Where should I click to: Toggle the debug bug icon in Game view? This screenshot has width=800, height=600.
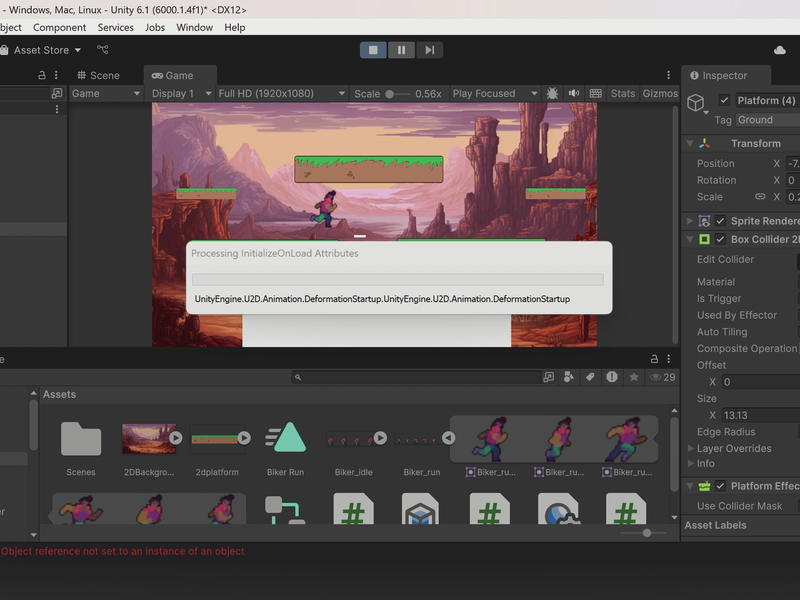pos(552,93)
